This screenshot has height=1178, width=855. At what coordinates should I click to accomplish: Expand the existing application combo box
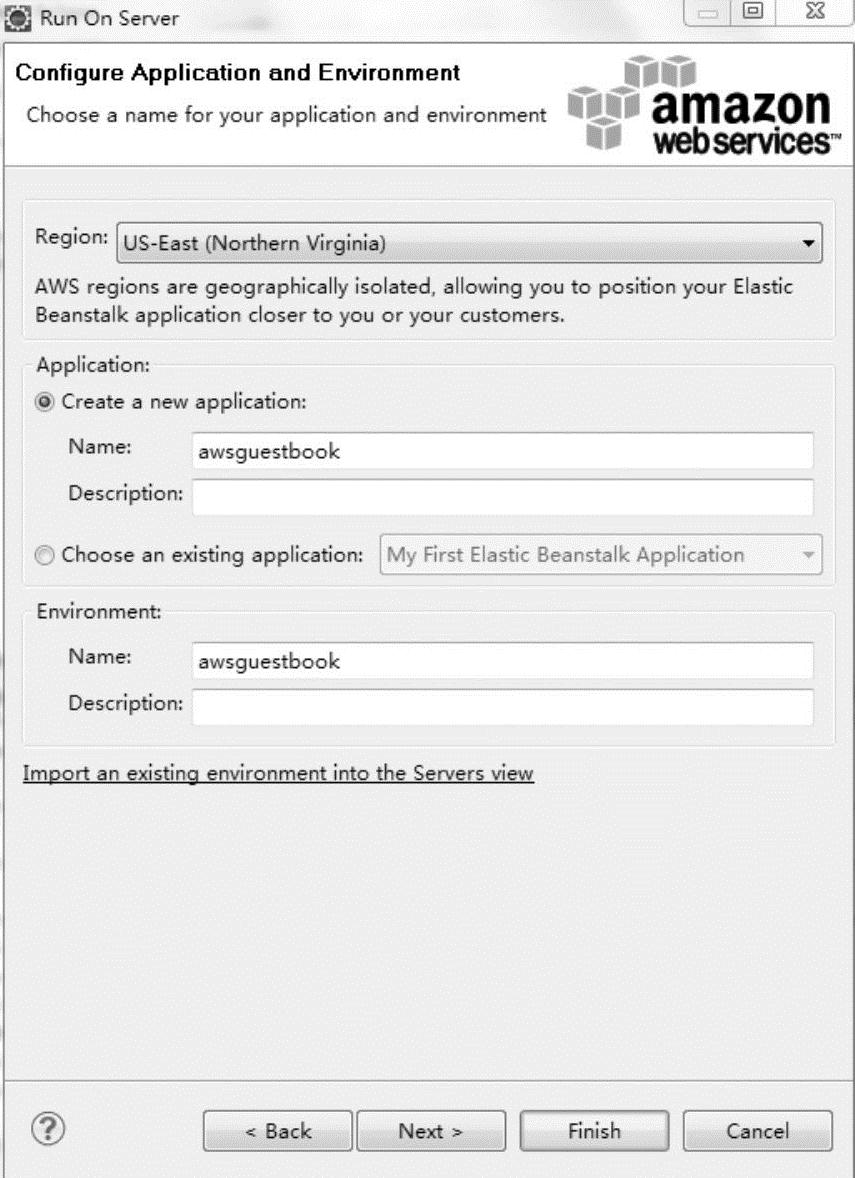(601, 555)
